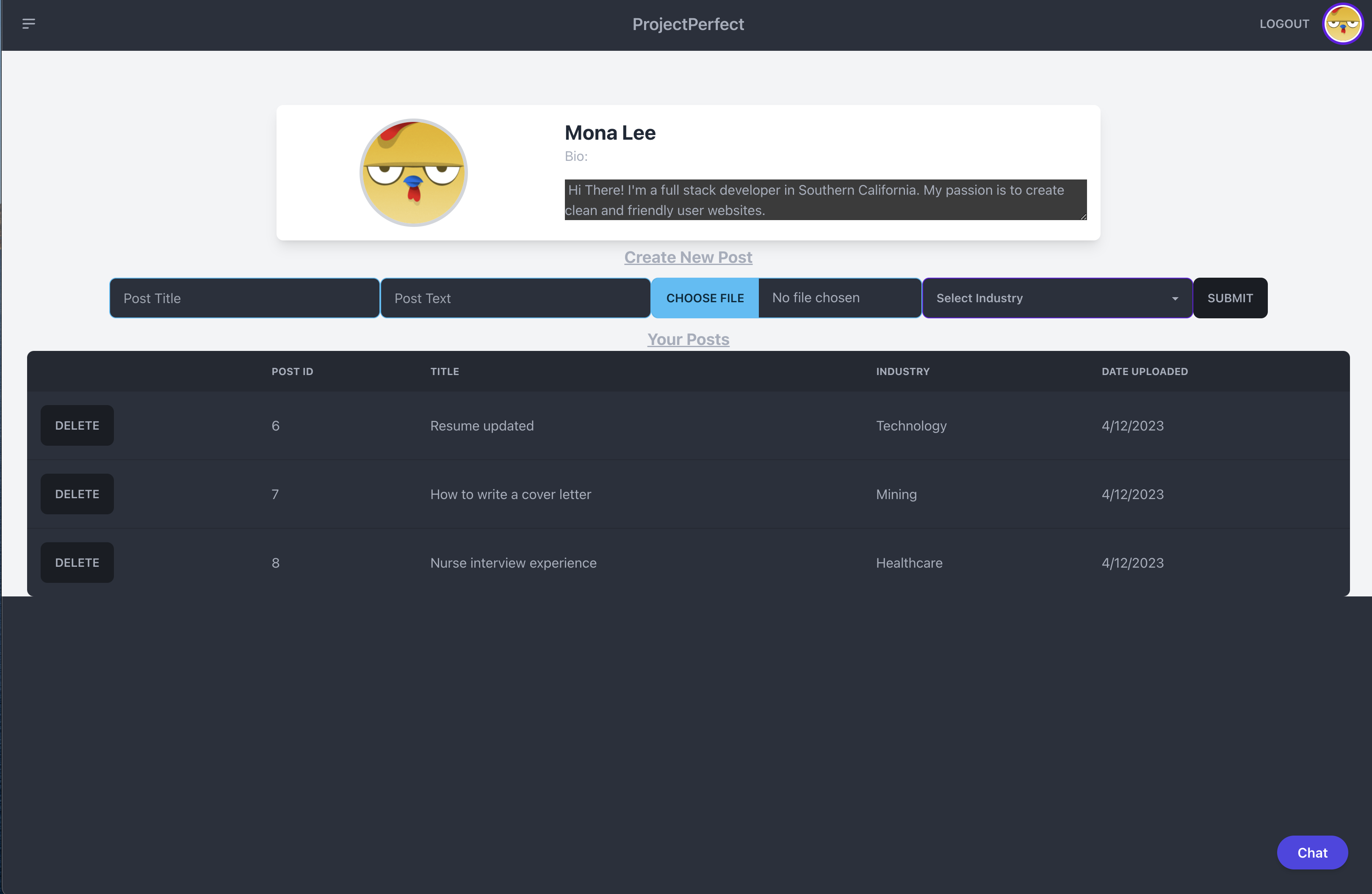The height and width of the screenshot is (894, 1372).
Task: Expand the Select Industry dropdown
Action: click(x=1057, y=298)
